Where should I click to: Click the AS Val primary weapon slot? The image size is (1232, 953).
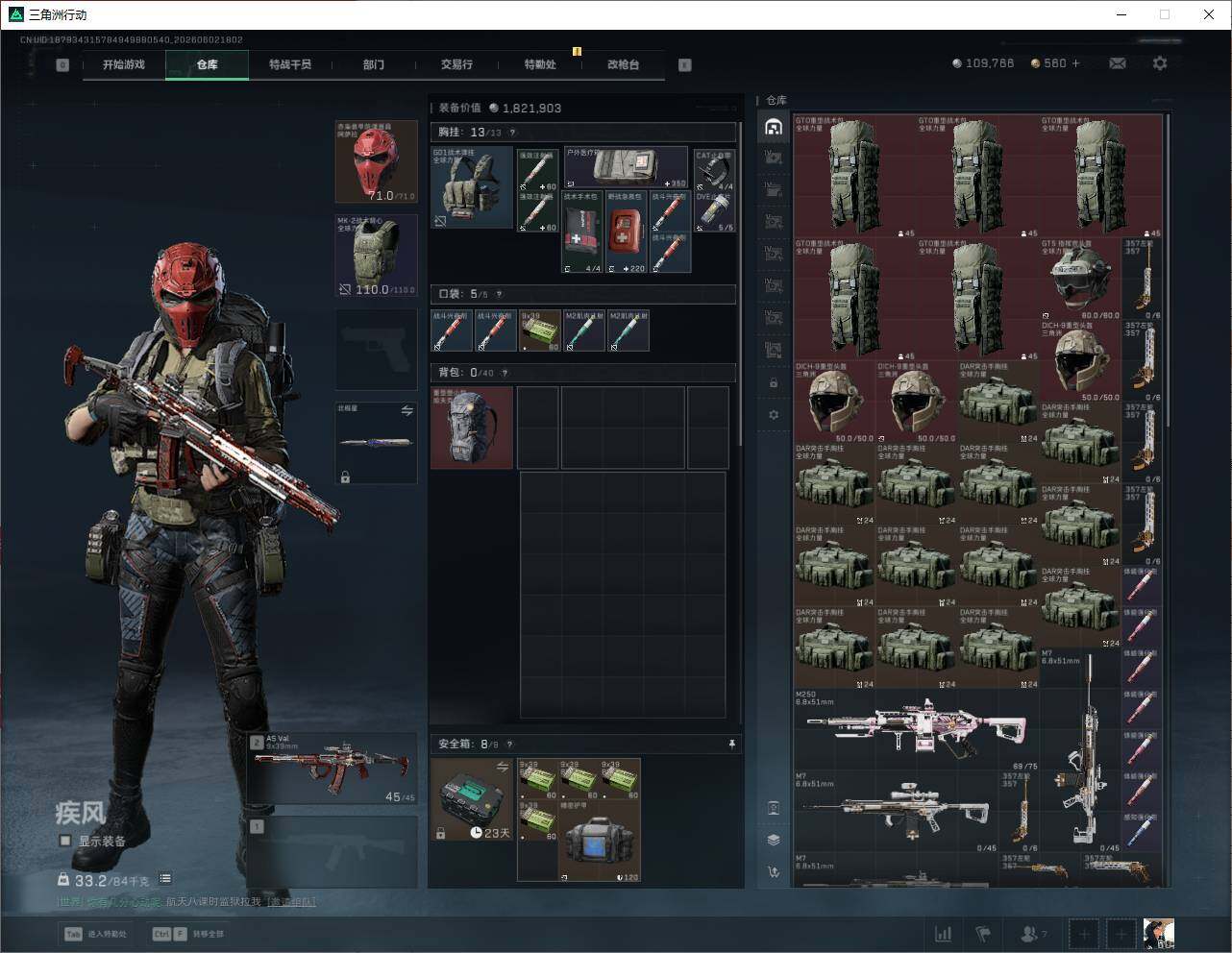(333, 769)
